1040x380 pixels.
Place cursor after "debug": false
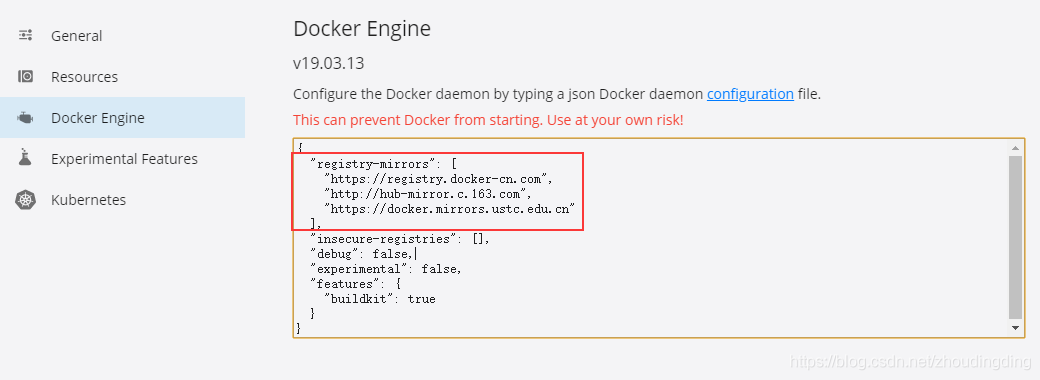(x=417, y=254)
